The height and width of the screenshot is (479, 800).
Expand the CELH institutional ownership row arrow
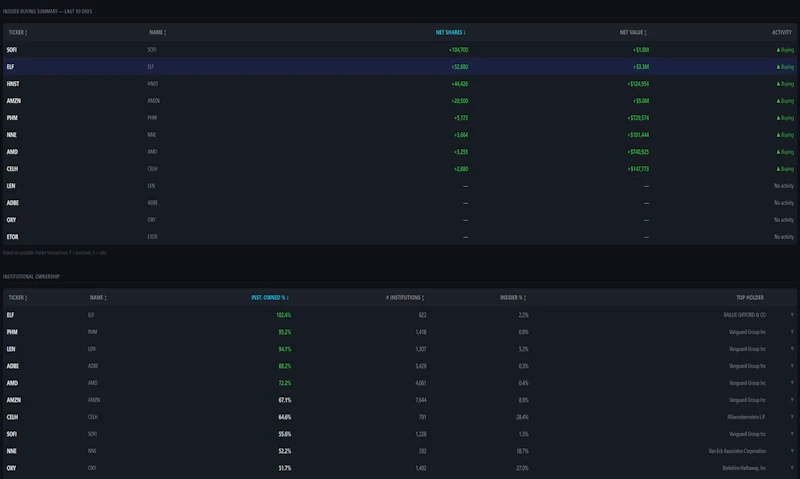(x=792, y=417)
